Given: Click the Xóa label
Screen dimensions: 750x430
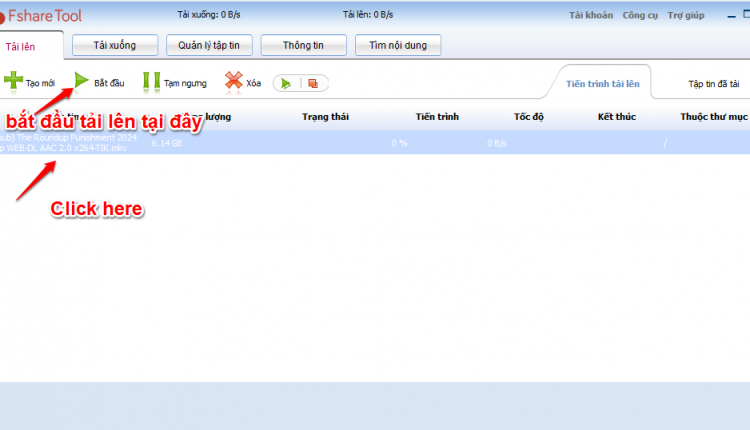Looking at the screenshot, I should click(254, 83).
